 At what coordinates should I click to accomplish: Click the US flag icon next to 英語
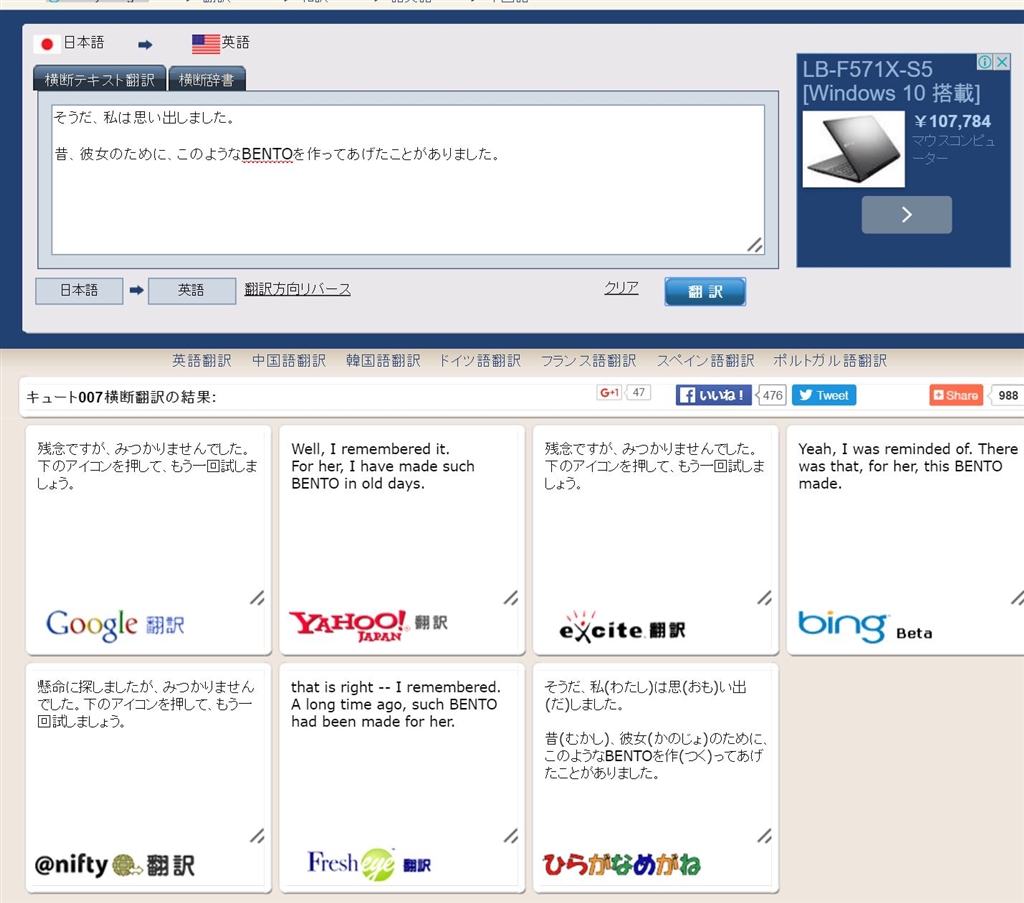pos(206,44)
